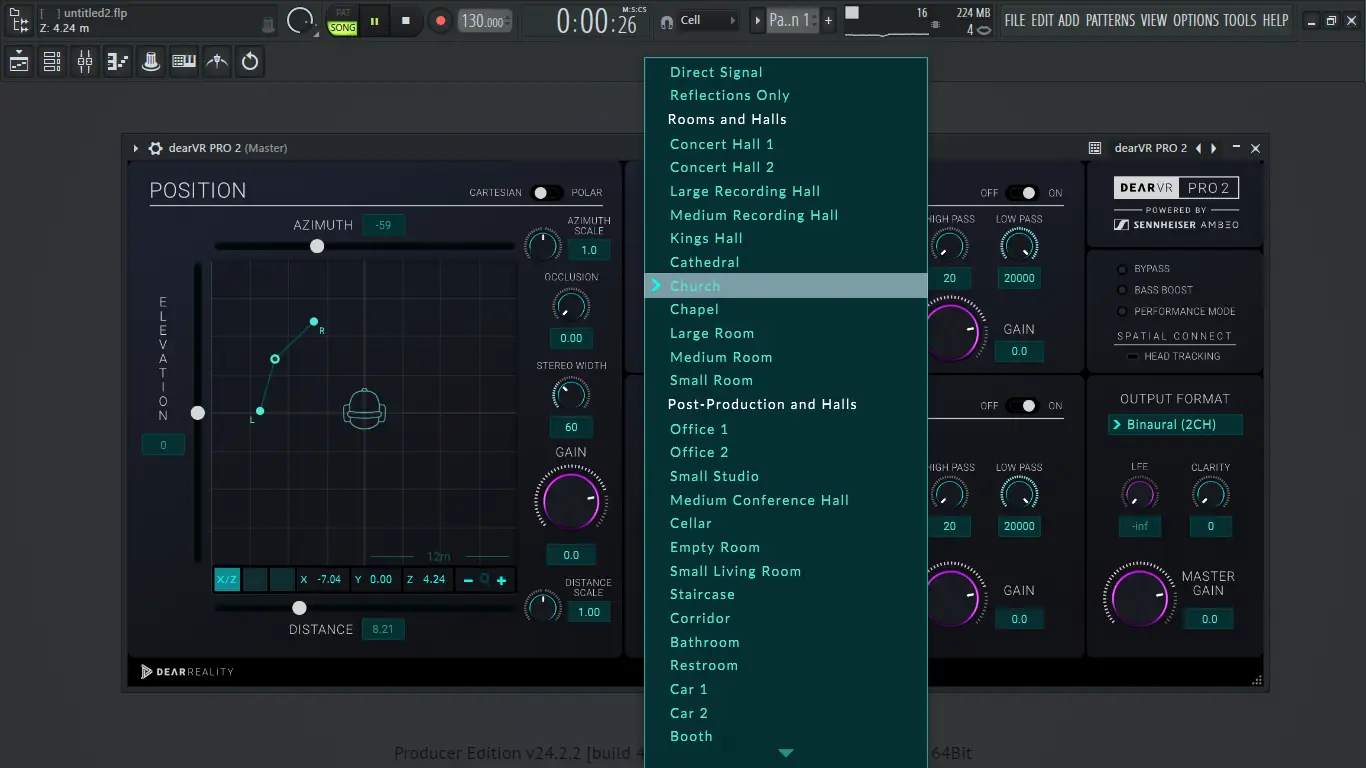Click the pattern/playlist icon at top-left corner
1366x768 pixels.
19,20
